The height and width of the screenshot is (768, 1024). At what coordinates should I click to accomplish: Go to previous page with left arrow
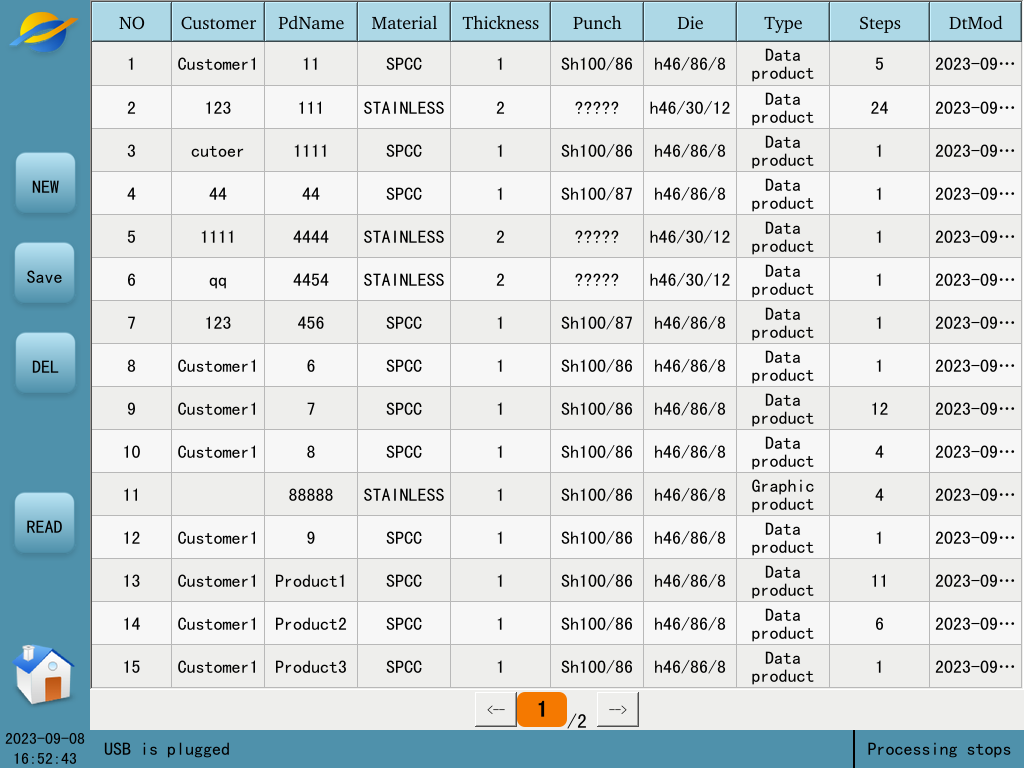495,710
